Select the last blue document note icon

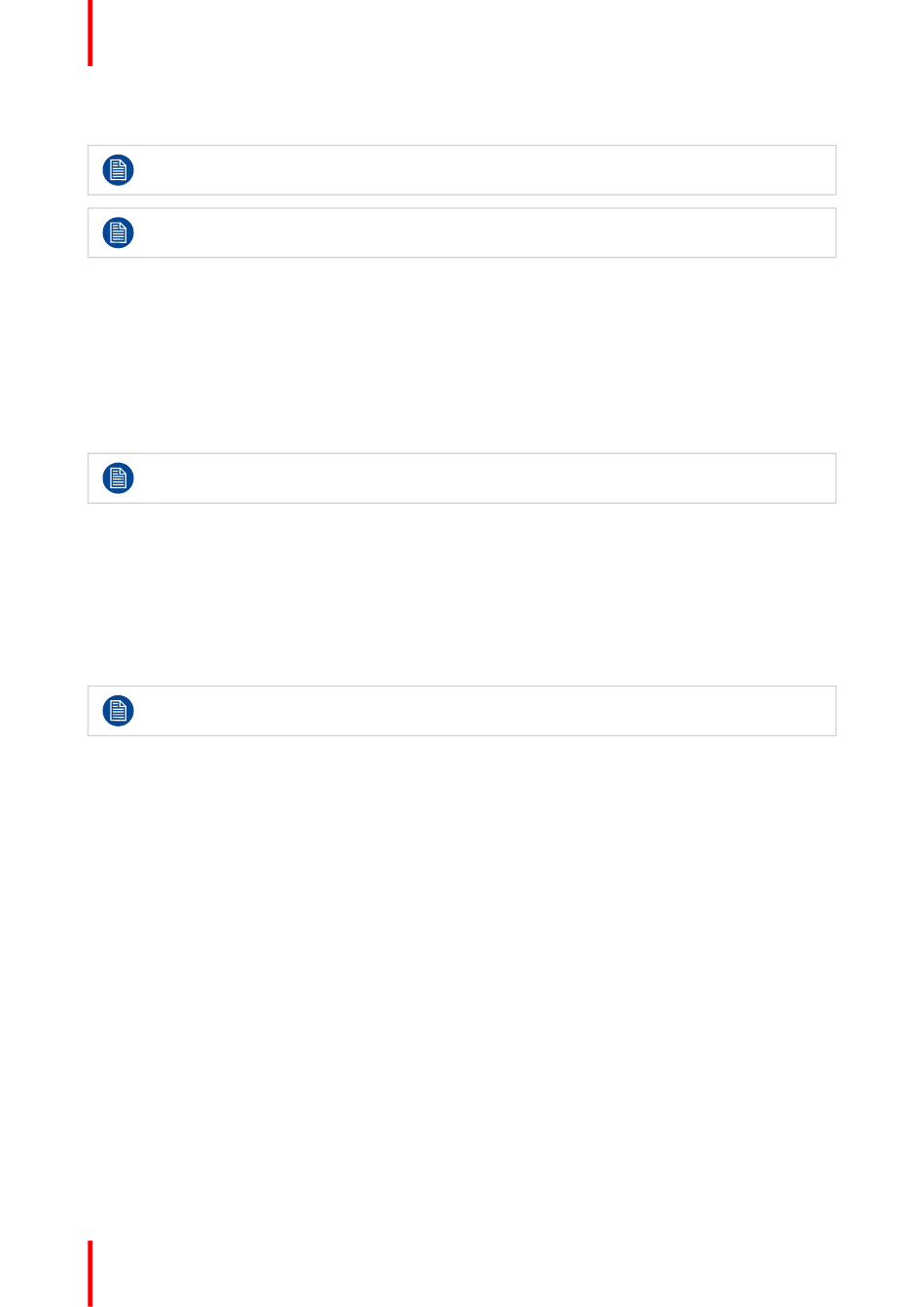coord(118,711)
